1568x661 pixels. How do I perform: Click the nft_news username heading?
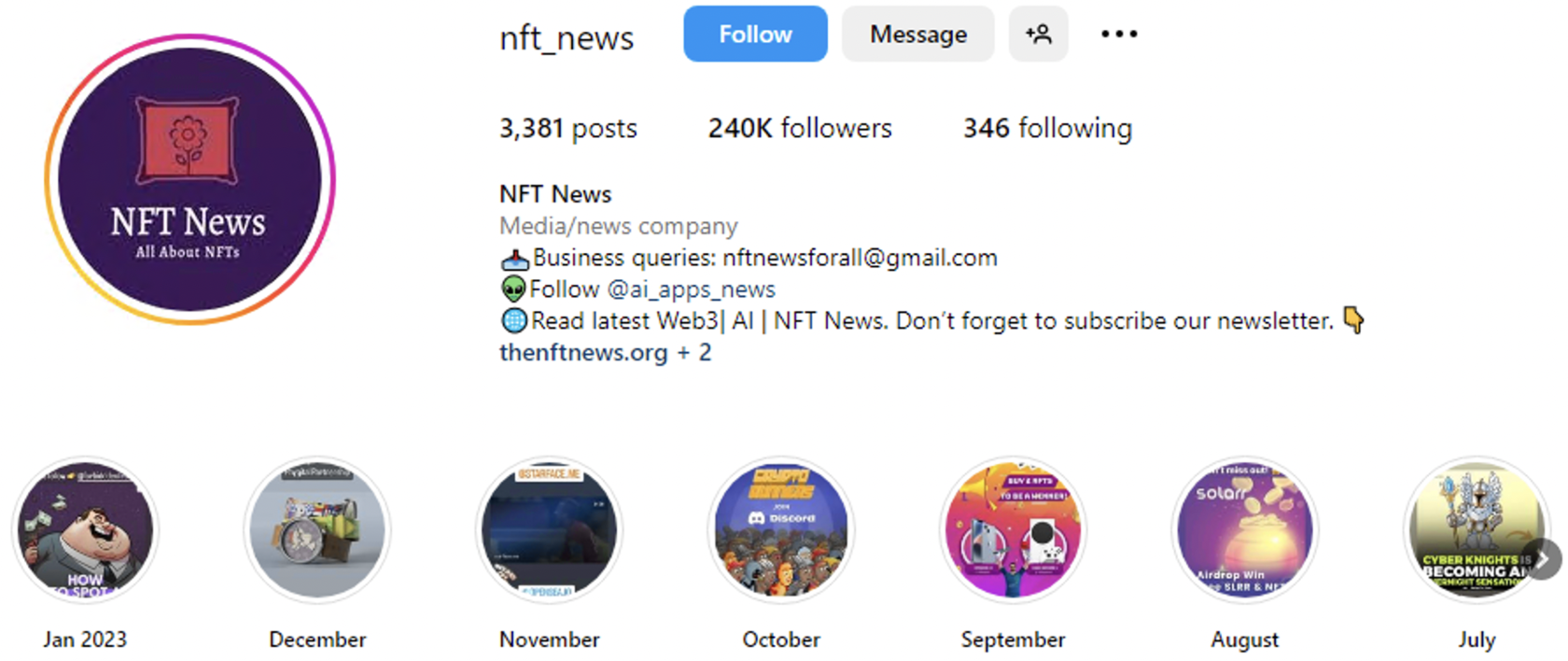(567, 38)
